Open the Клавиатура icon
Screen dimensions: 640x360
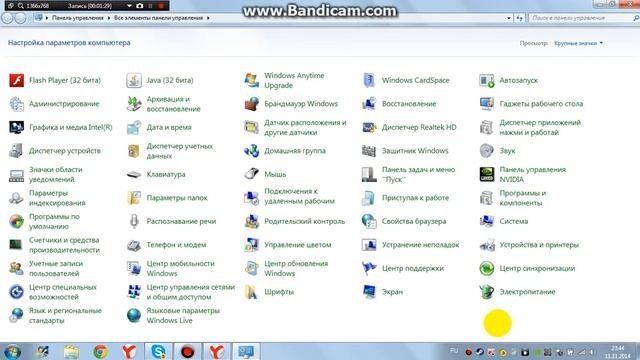coord(134,175)
